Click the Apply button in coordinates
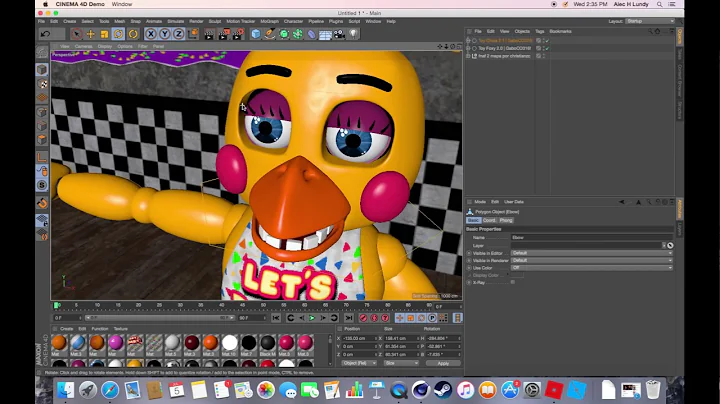 point(443,363)
